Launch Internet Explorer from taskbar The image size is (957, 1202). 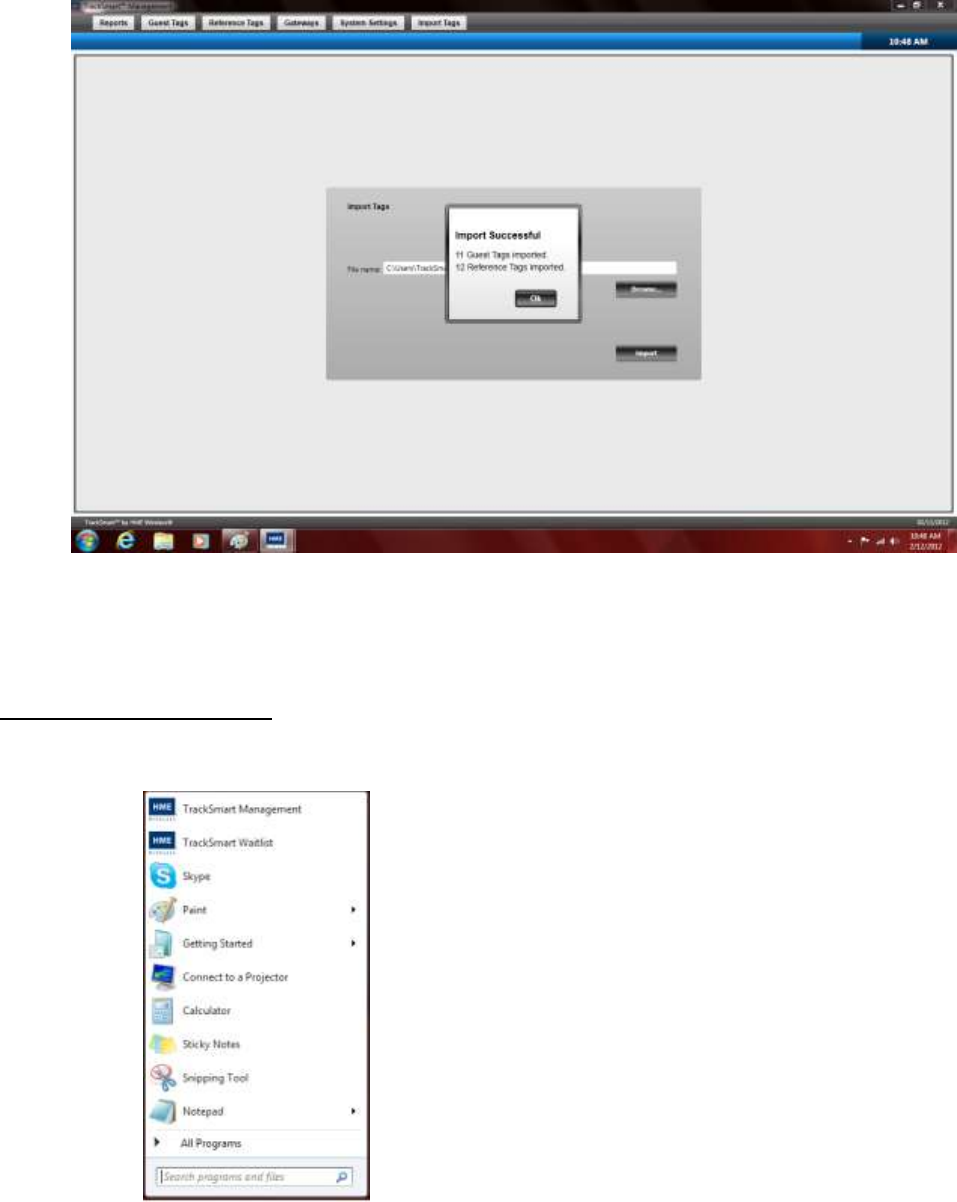(125, 541)
